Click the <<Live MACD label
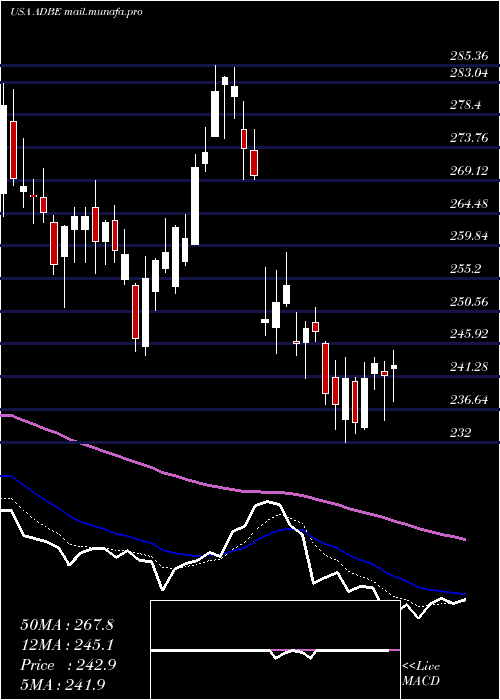The height and width of the screenshot is (700, 500). [421, 674]
